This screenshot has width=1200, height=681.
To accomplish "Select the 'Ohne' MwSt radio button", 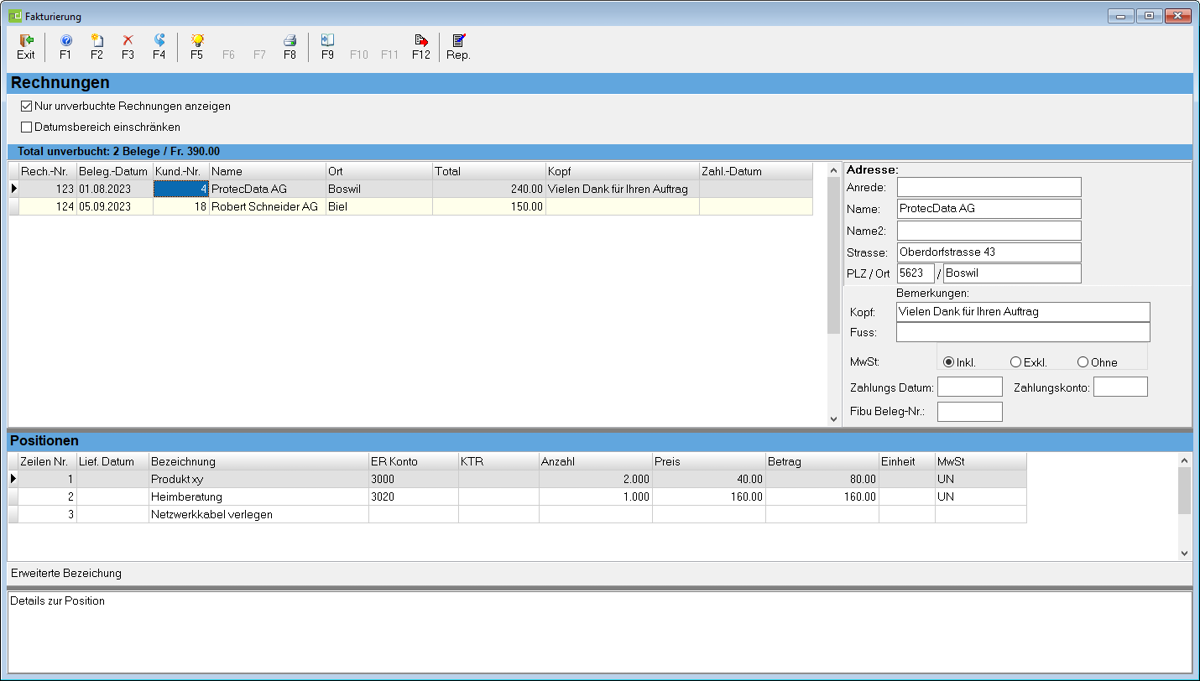I will 1083,362.
